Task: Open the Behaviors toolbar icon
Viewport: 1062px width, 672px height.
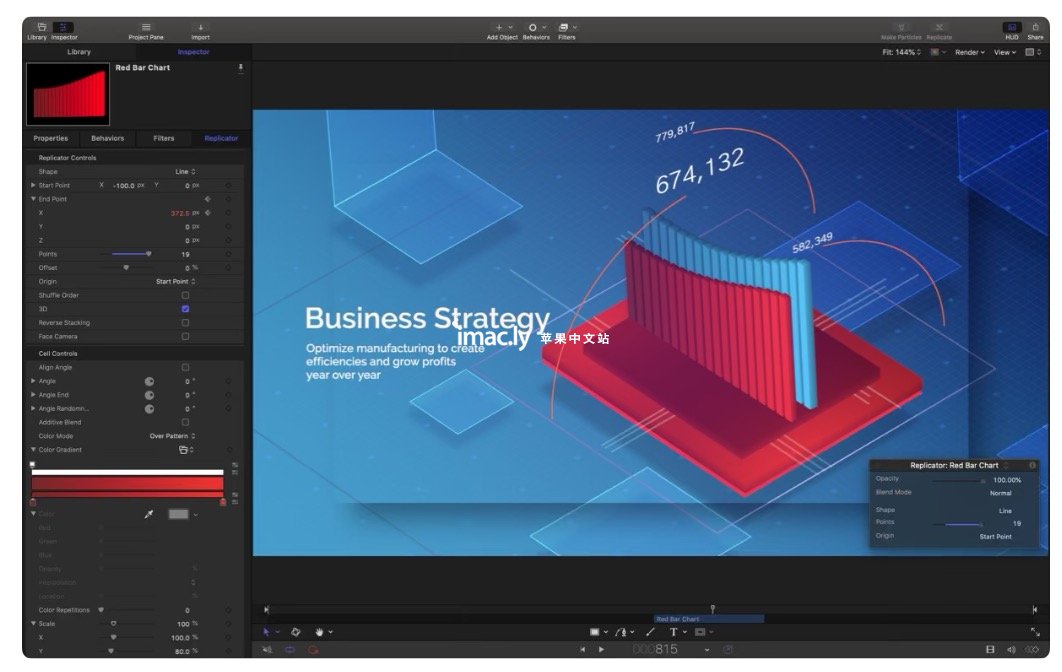Action: (532, 27)
